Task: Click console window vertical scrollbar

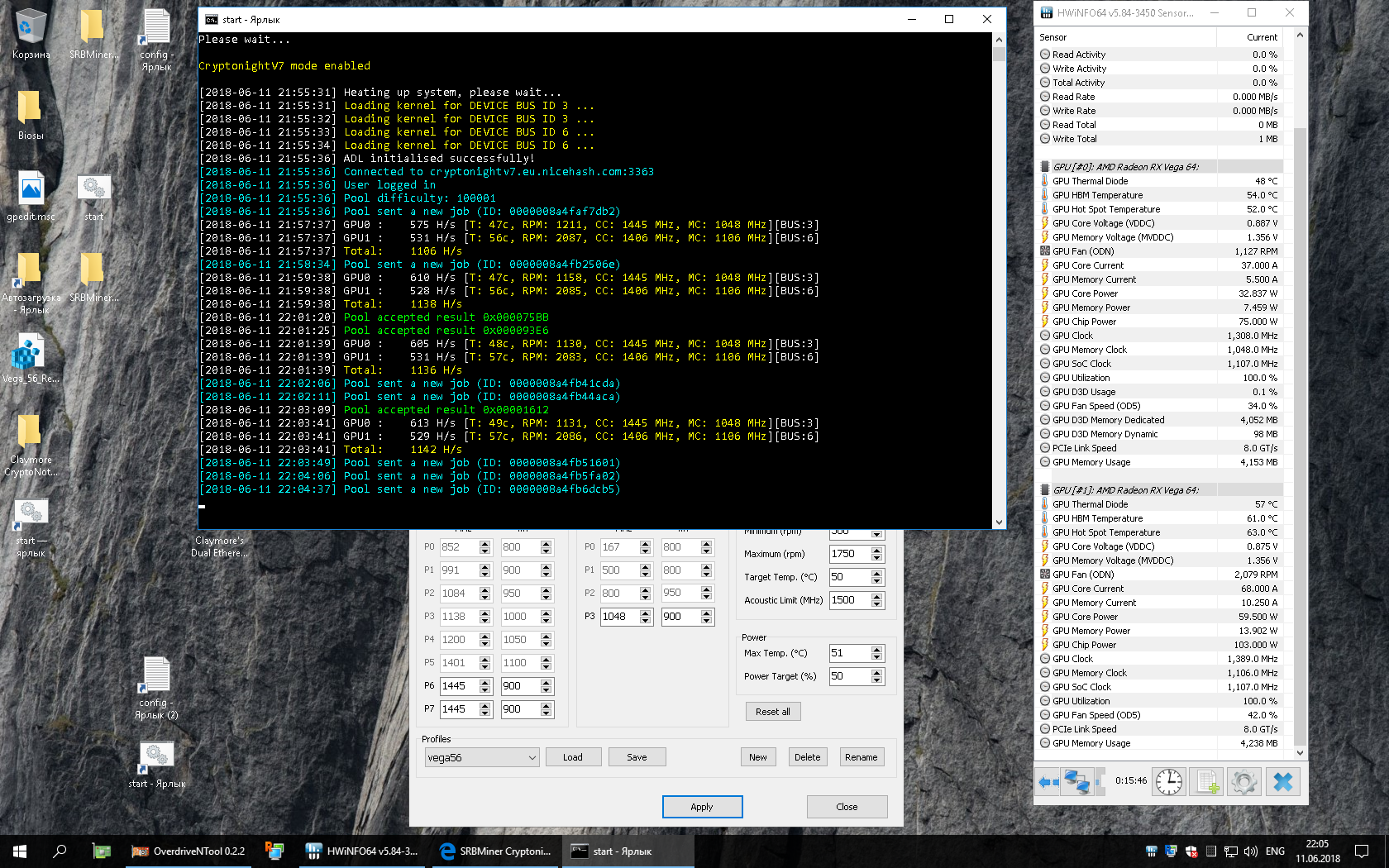Action: pos(999,281)
